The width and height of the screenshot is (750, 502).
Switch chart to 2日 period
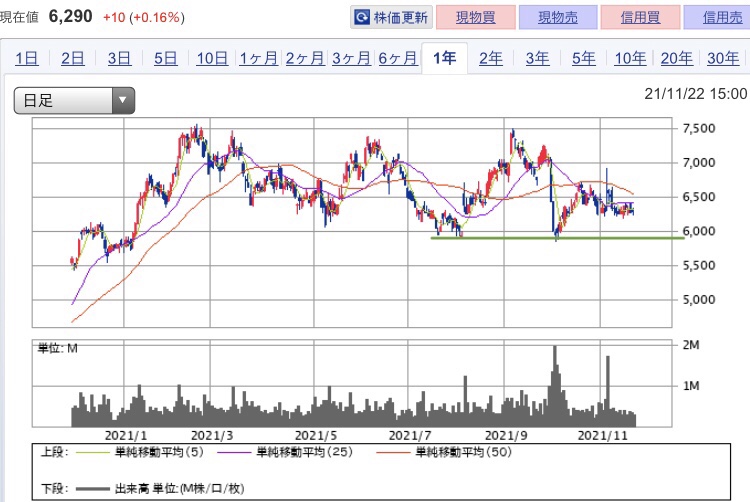[x=73, y=58]
